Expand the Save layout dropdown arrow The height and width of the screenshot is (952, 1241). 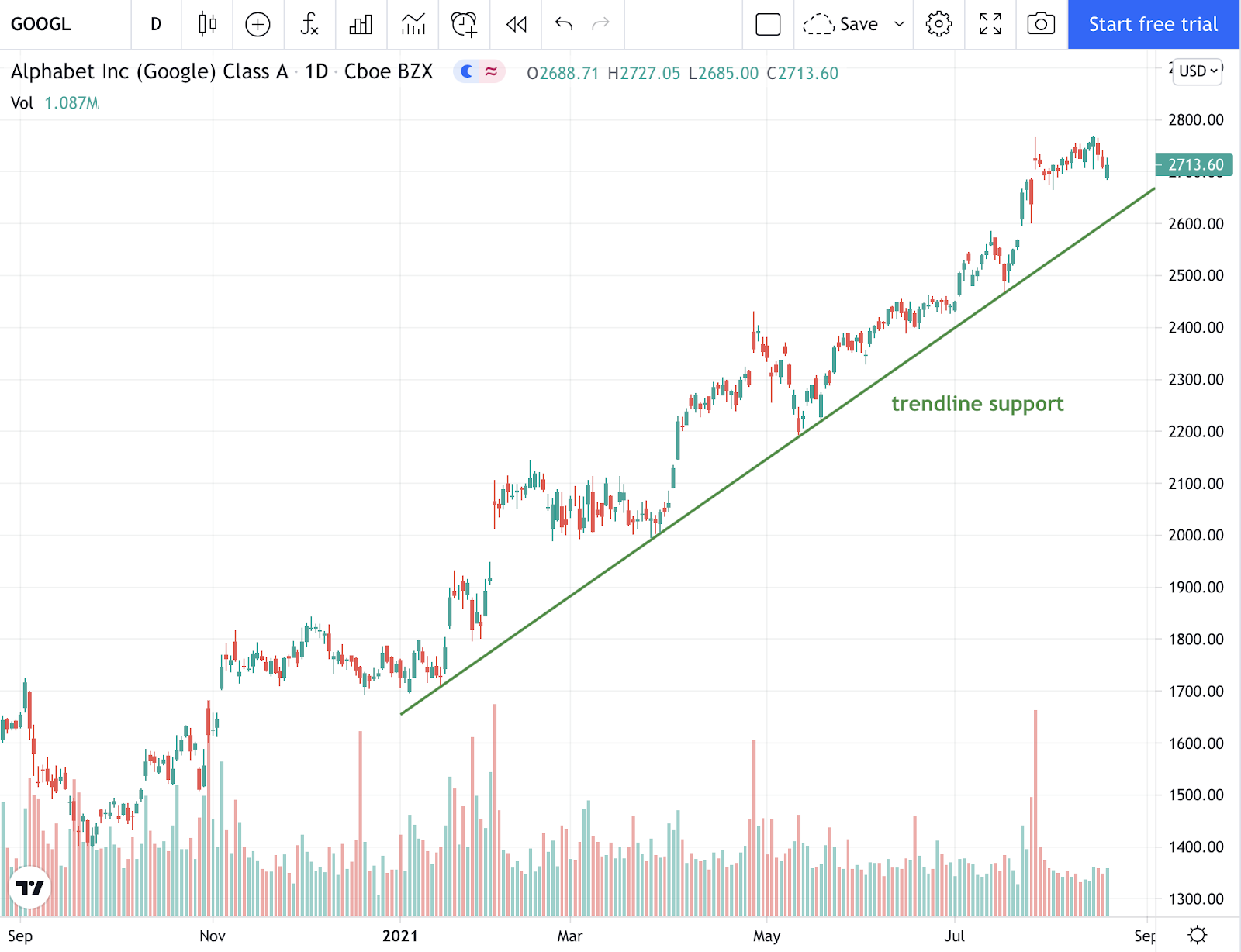900,24
